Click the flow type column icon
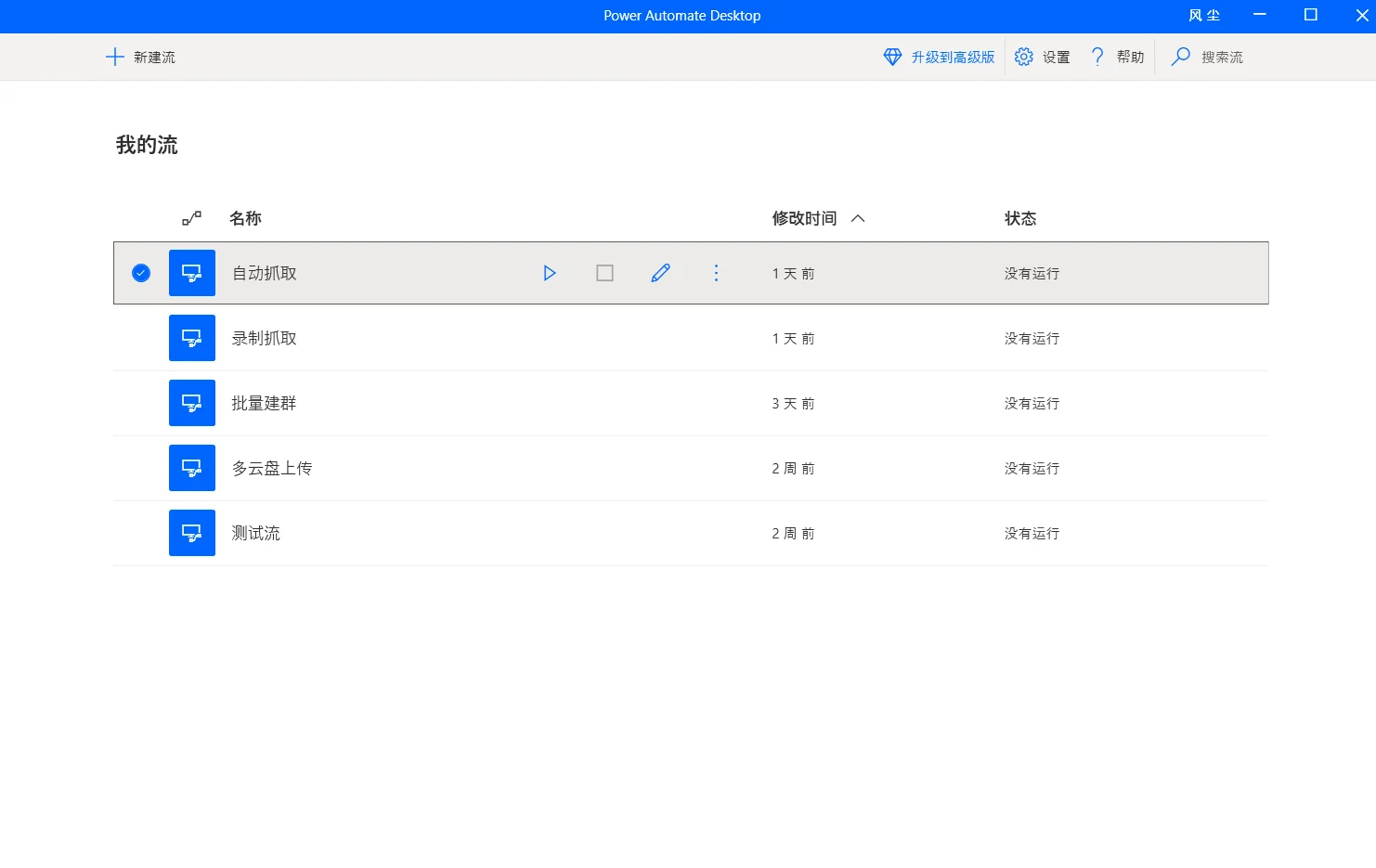The height and width of the screenshot is (868, 1376). pos(191,218)
